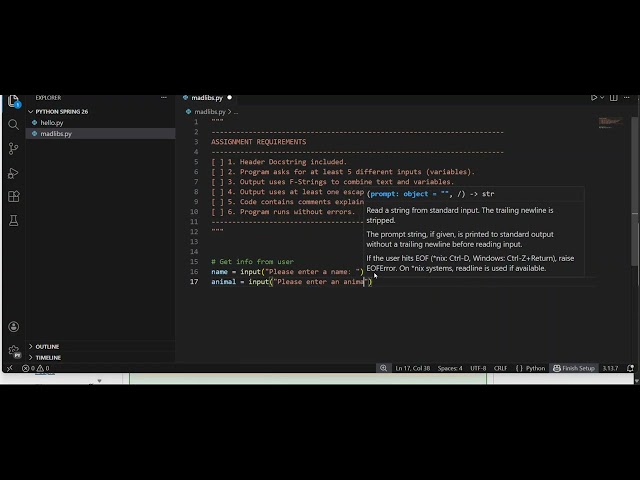
Task: Click requirement 6 runs without errors
Action: click(283, 212)
